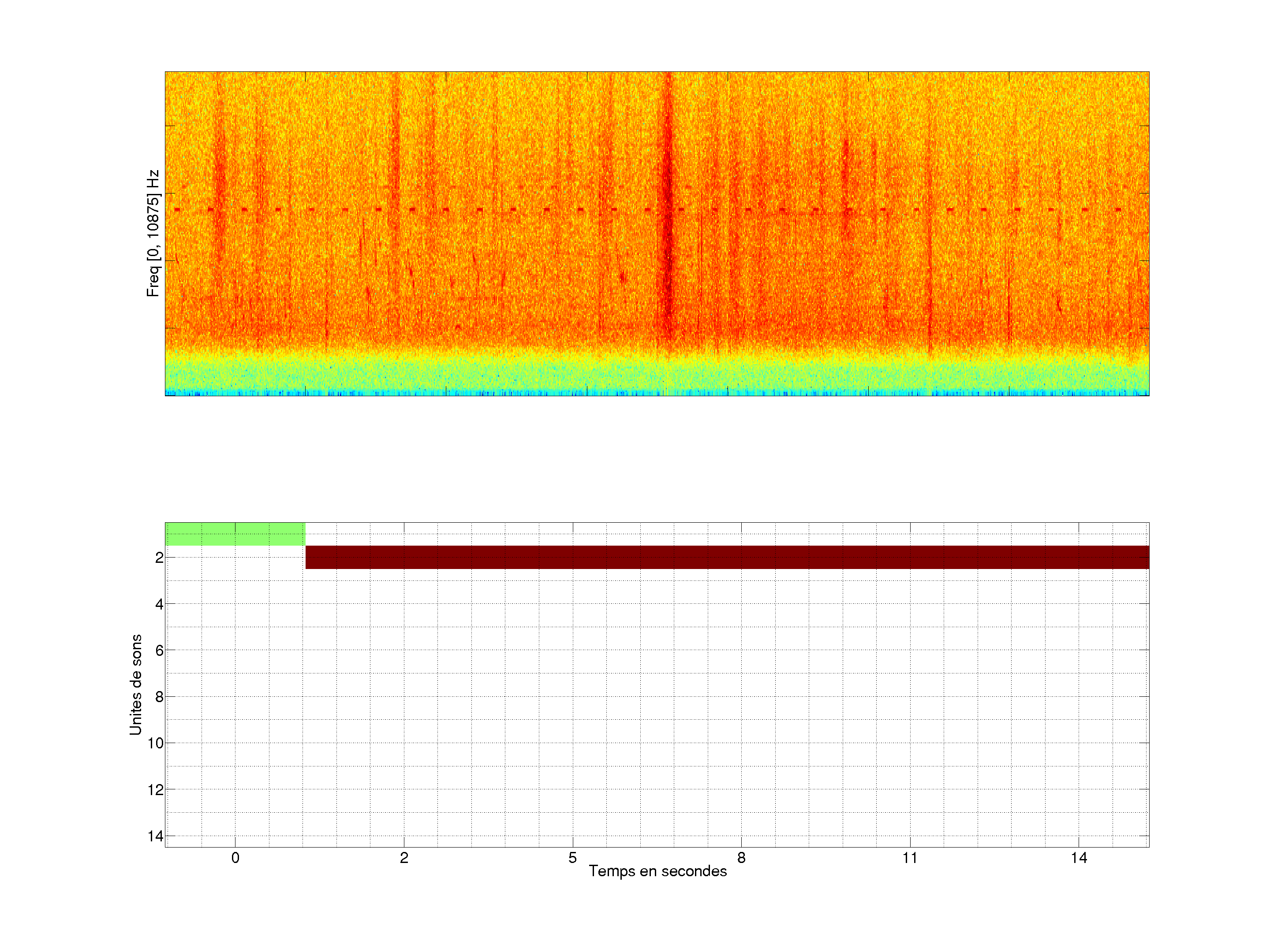
Task: Click the green sound unit bar
Action: (x=235, y=534)
